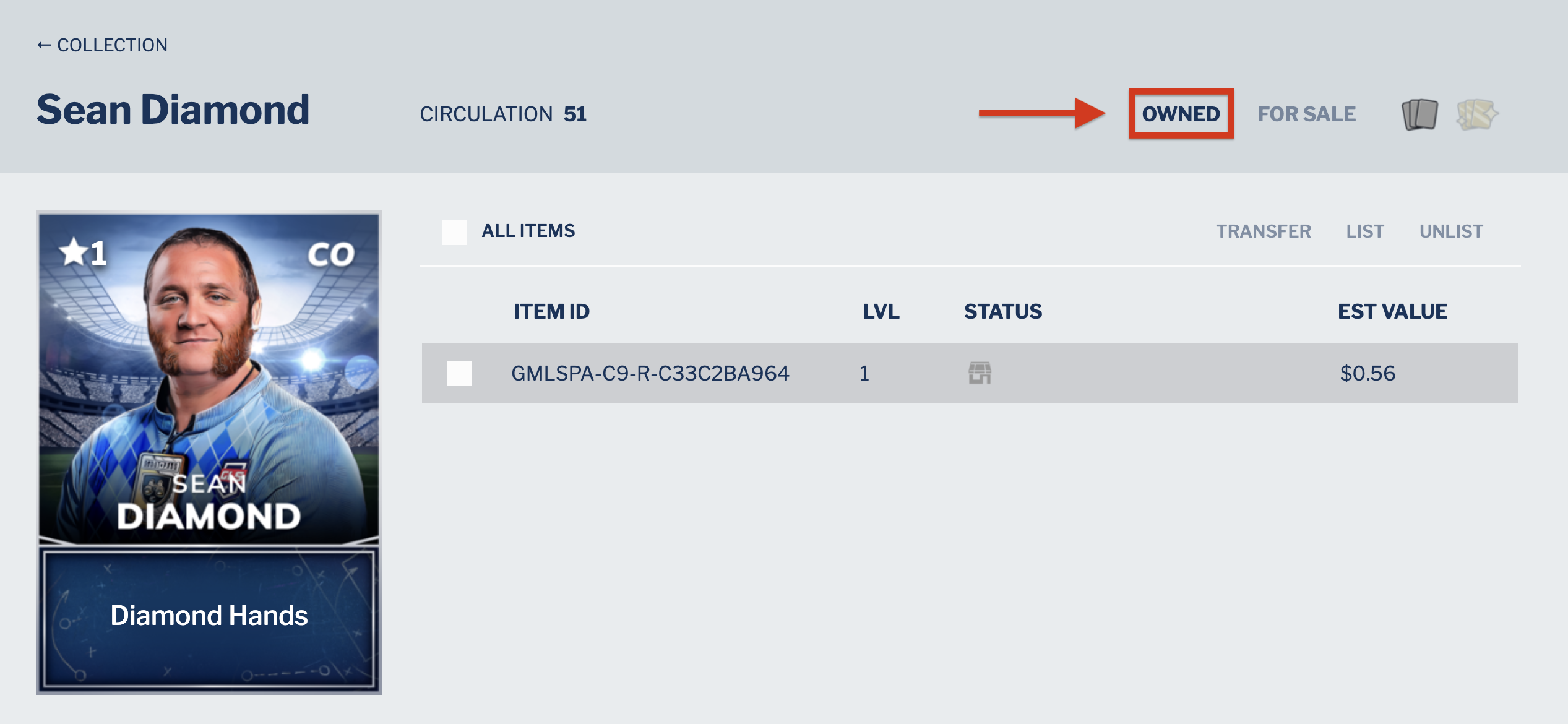
Task: Click the marketplace storefront status icon
Action: pos(980,373)
